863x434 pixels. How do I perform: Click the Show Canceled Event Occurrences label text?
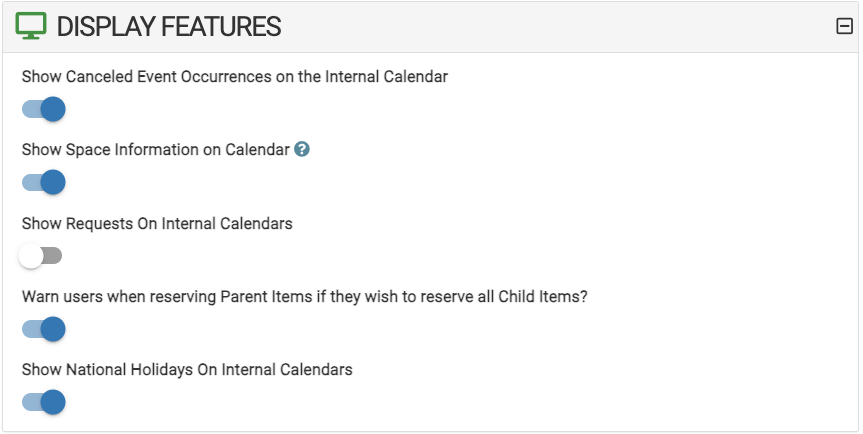234,76
